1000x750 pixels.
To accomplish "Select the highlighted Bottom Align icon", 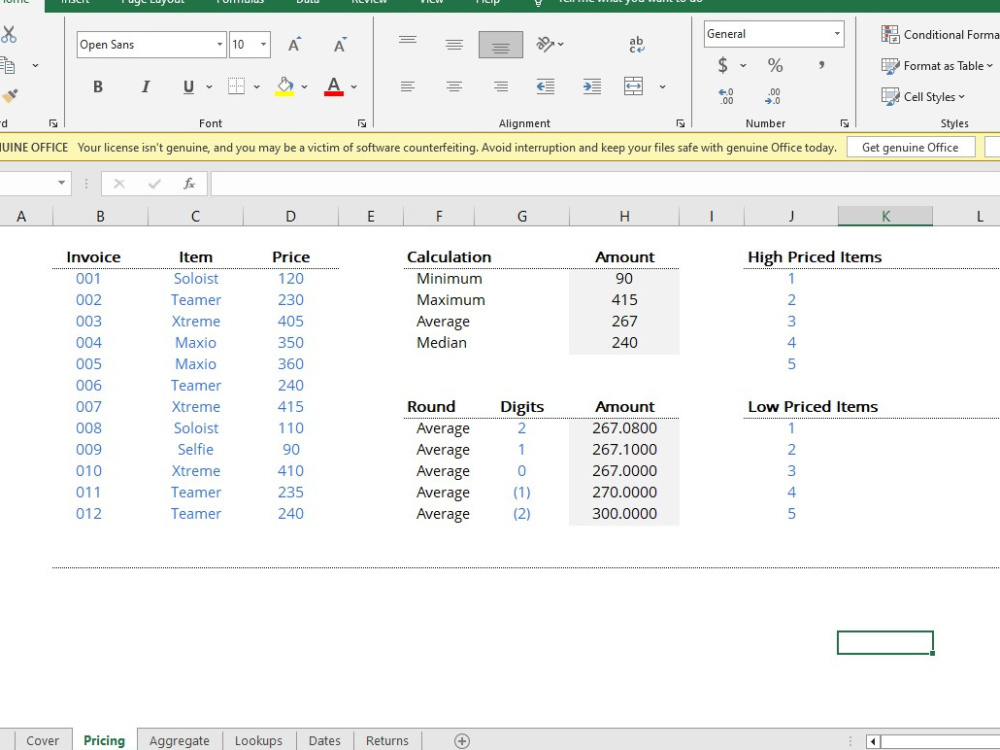I will pyautogui.click(x=501, y=45).
